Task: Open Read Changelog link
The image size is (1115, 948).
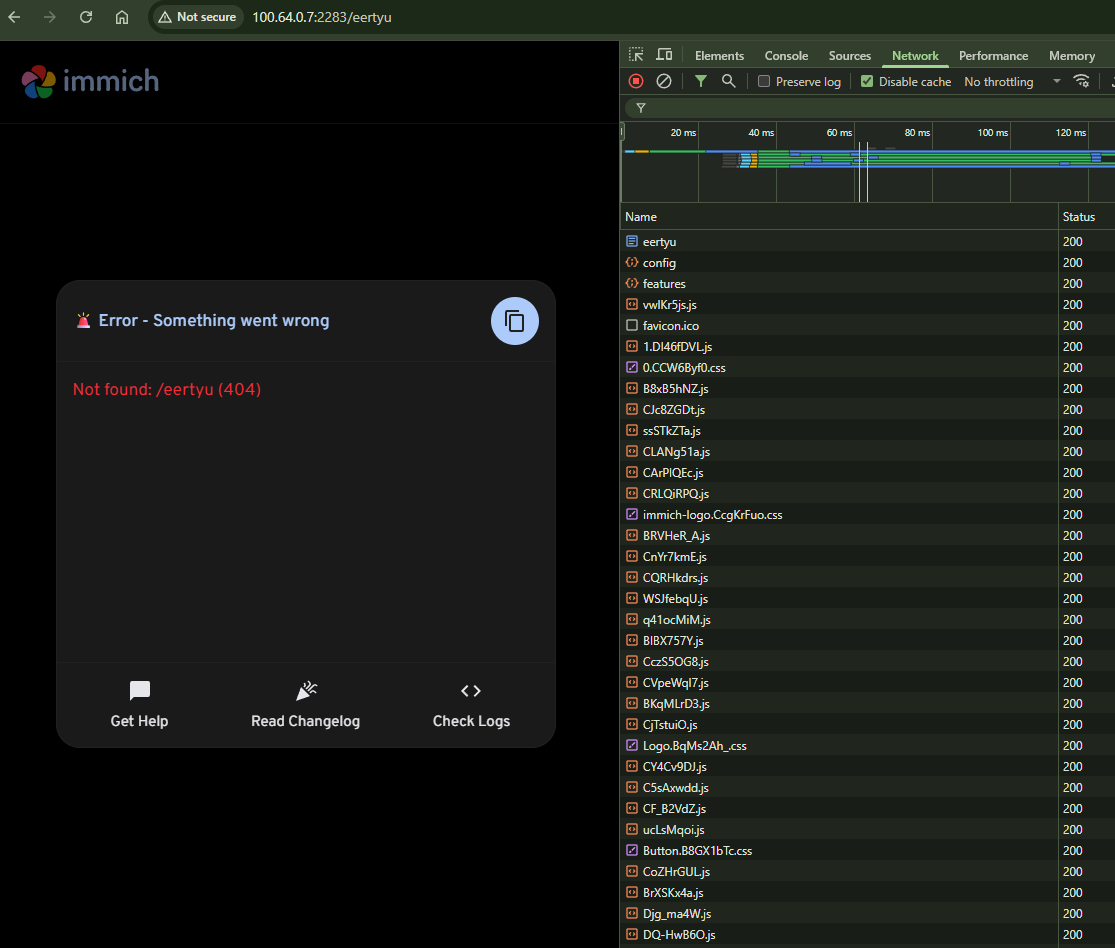Action: point(306,705)
